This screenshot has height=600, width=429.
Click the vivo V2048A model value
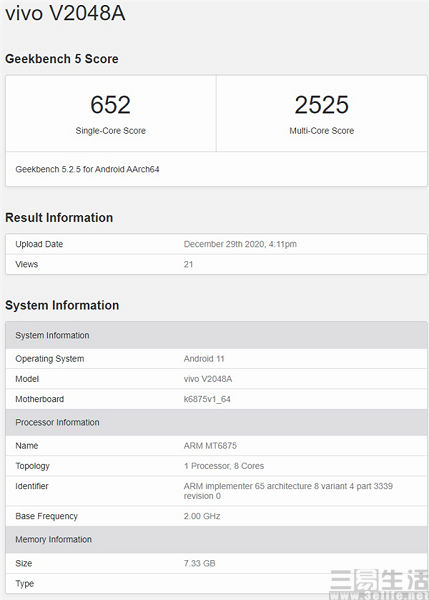pos(208,379)
